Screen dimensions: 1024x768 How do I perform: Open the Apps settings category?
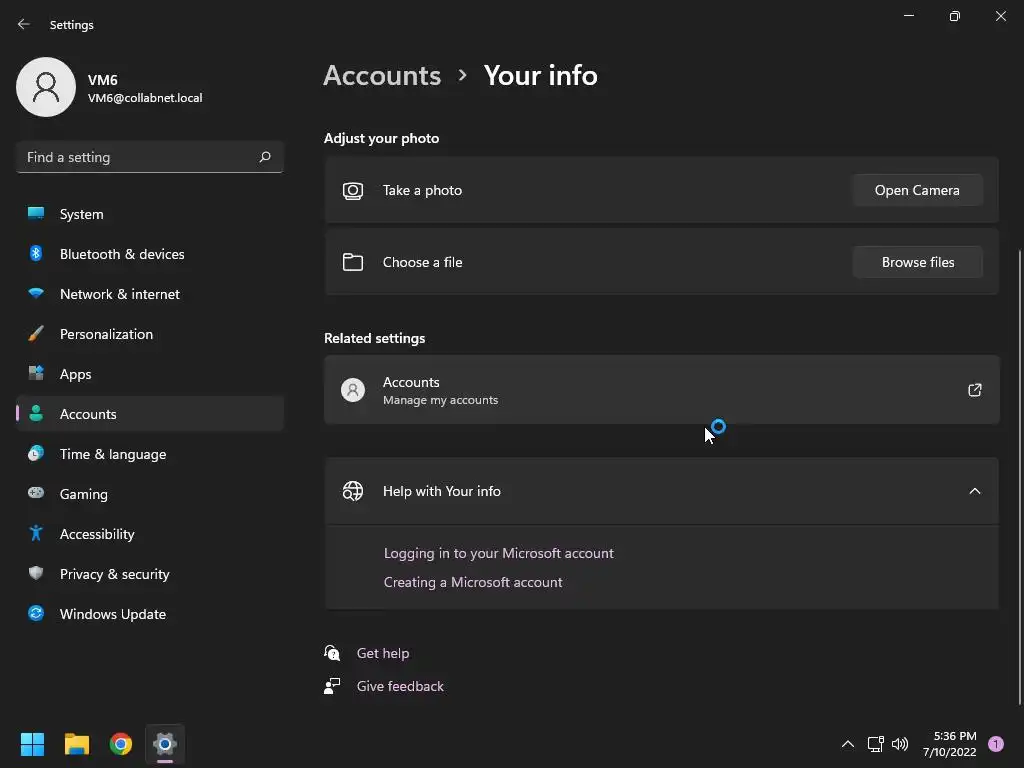click(x=75, y=374)
